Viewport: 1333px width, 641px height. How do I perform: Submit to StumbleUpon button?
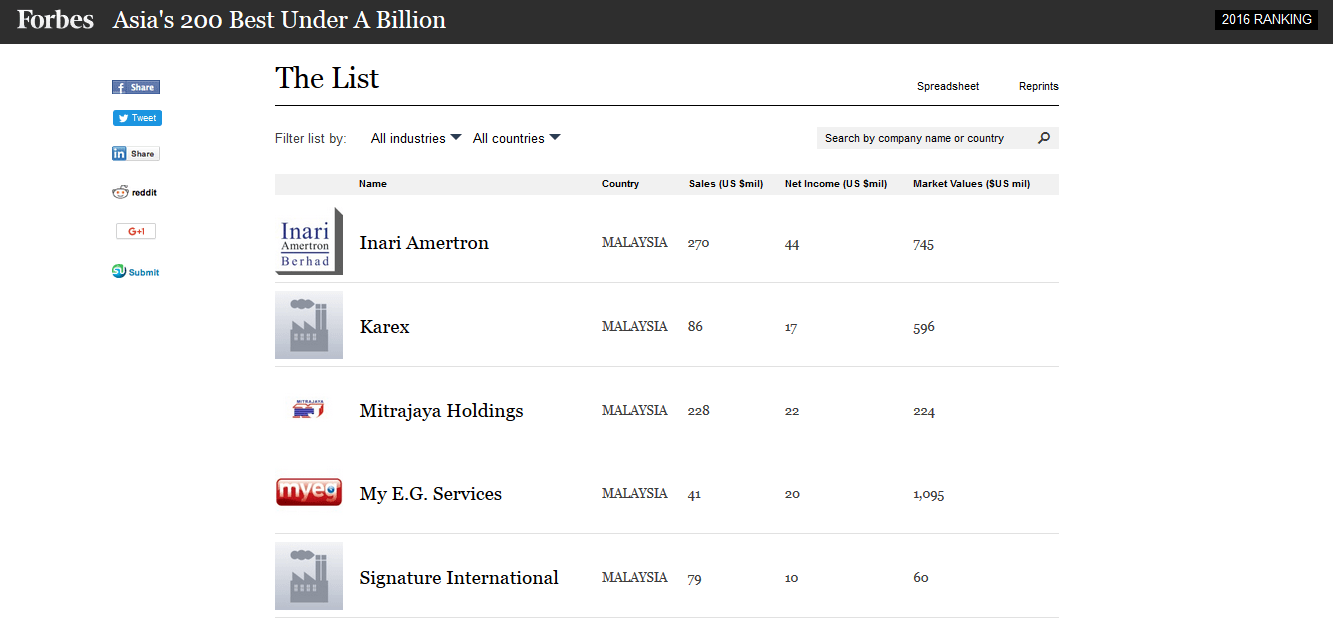pos(136,271)
